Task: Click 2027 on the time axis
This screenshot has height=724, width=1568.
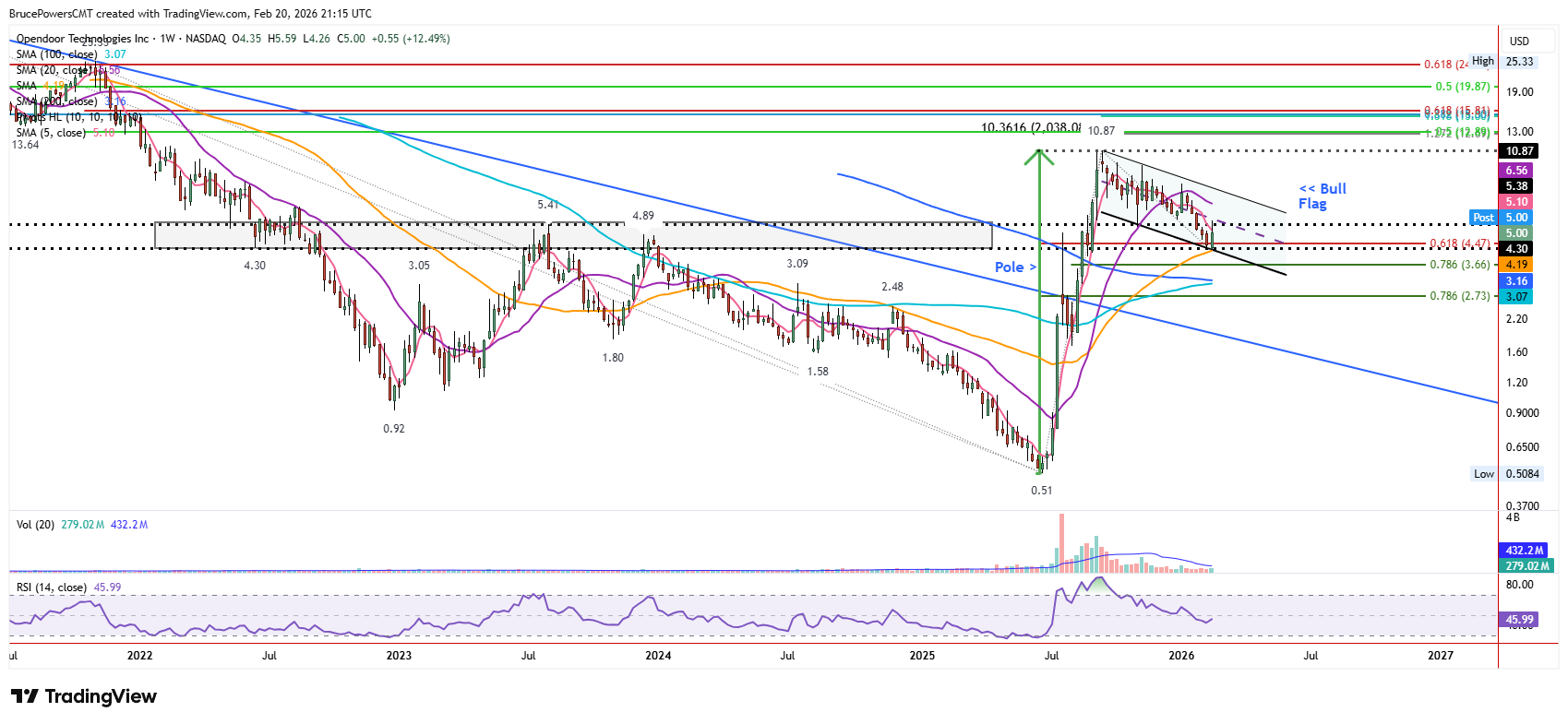Action: coord(1441,656)
